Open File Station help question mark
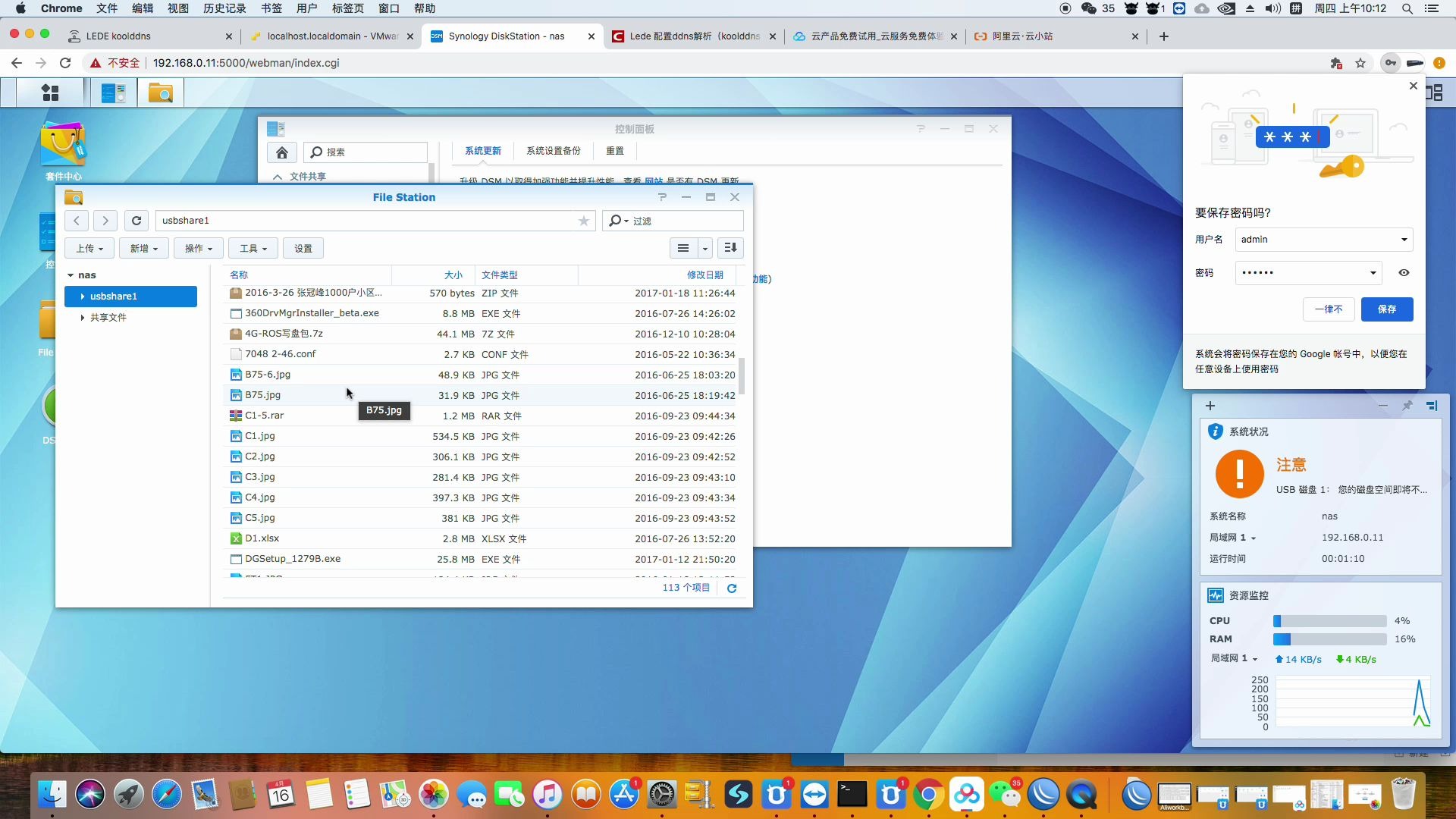The image size is (1456, 819). click(x=663, y=197)
